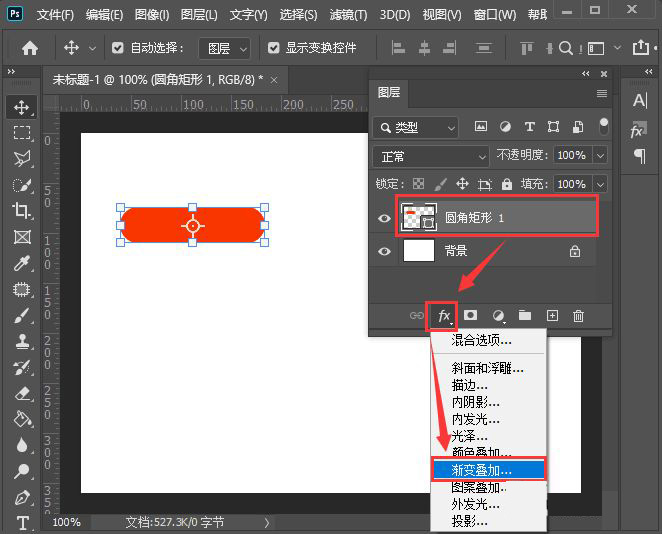
Task: Open the Fill slider dropdown arrow
Action: (600, 184)
